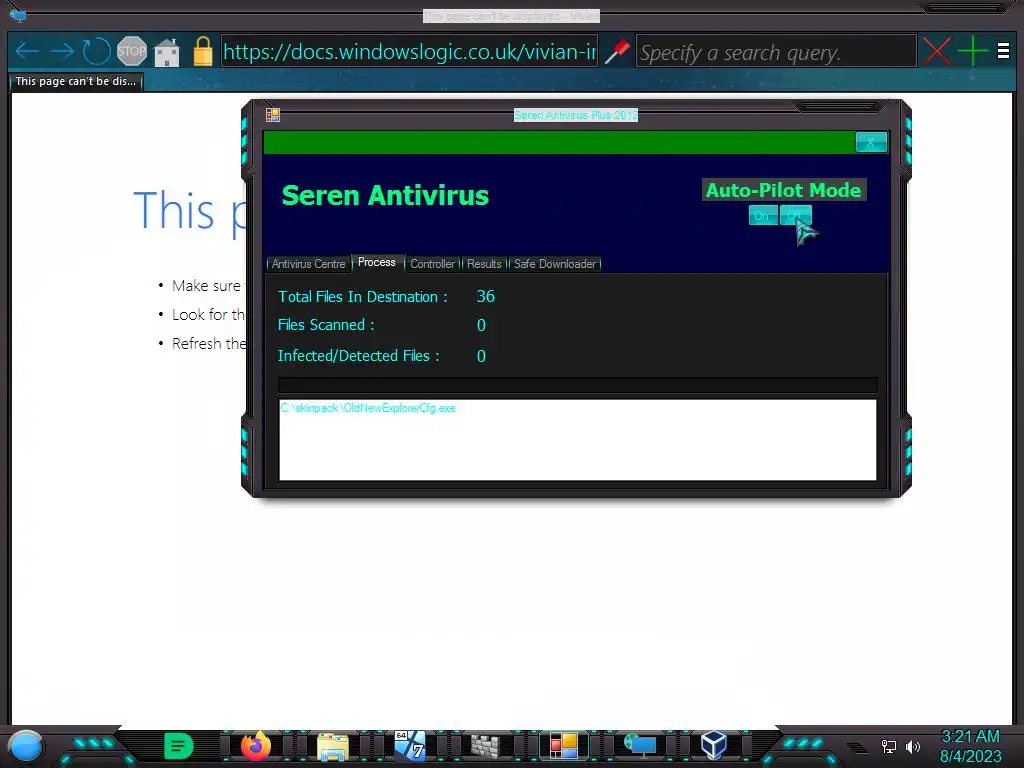Click the scanned file path OldNewExplorerCfg.exe
This screenshot has height=768, width=1024.
point(368,408)
